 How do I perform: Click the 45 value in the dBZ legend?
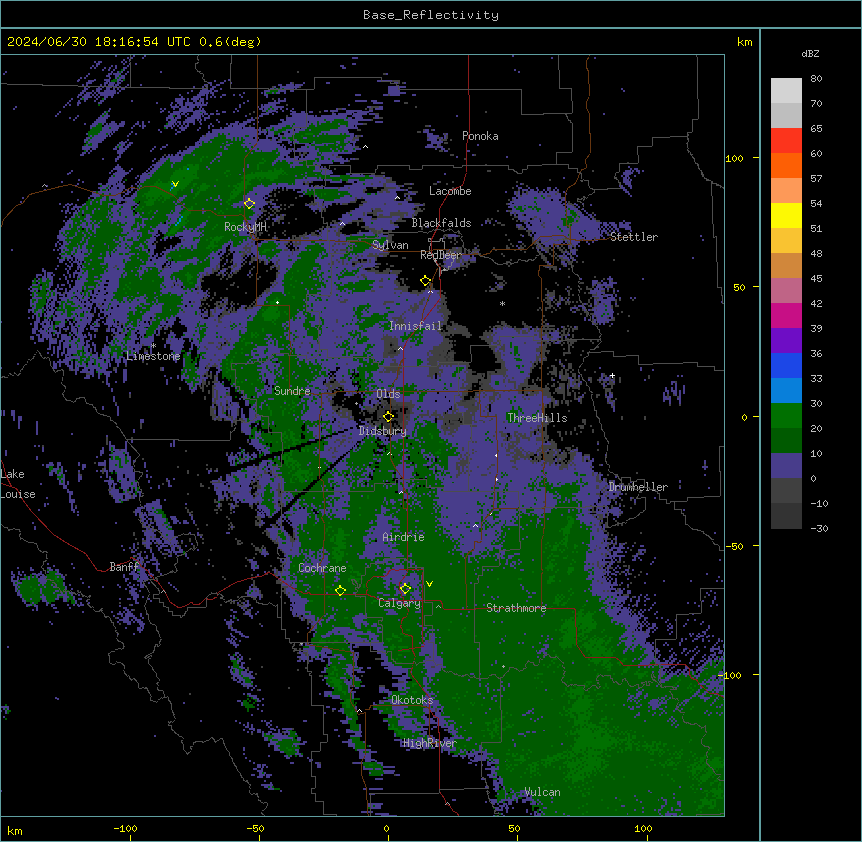(816, 279)
